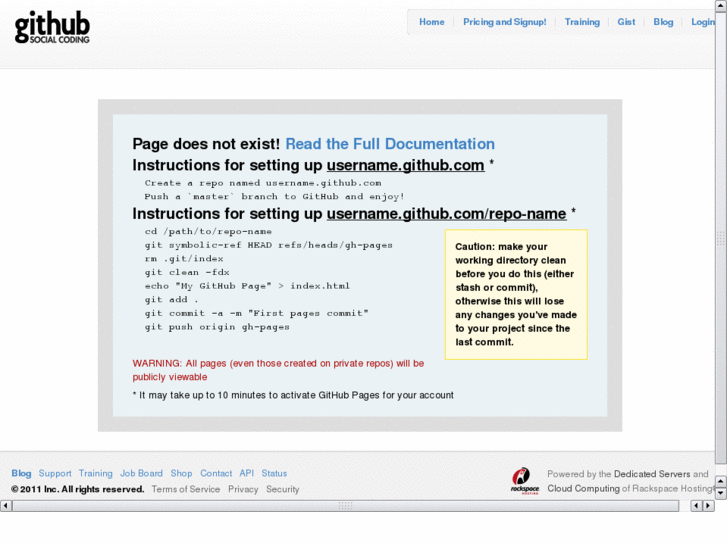The height and width of the screenshot is (545, 727).
Task: Open Terms of Service link
Action: [185, 489]
